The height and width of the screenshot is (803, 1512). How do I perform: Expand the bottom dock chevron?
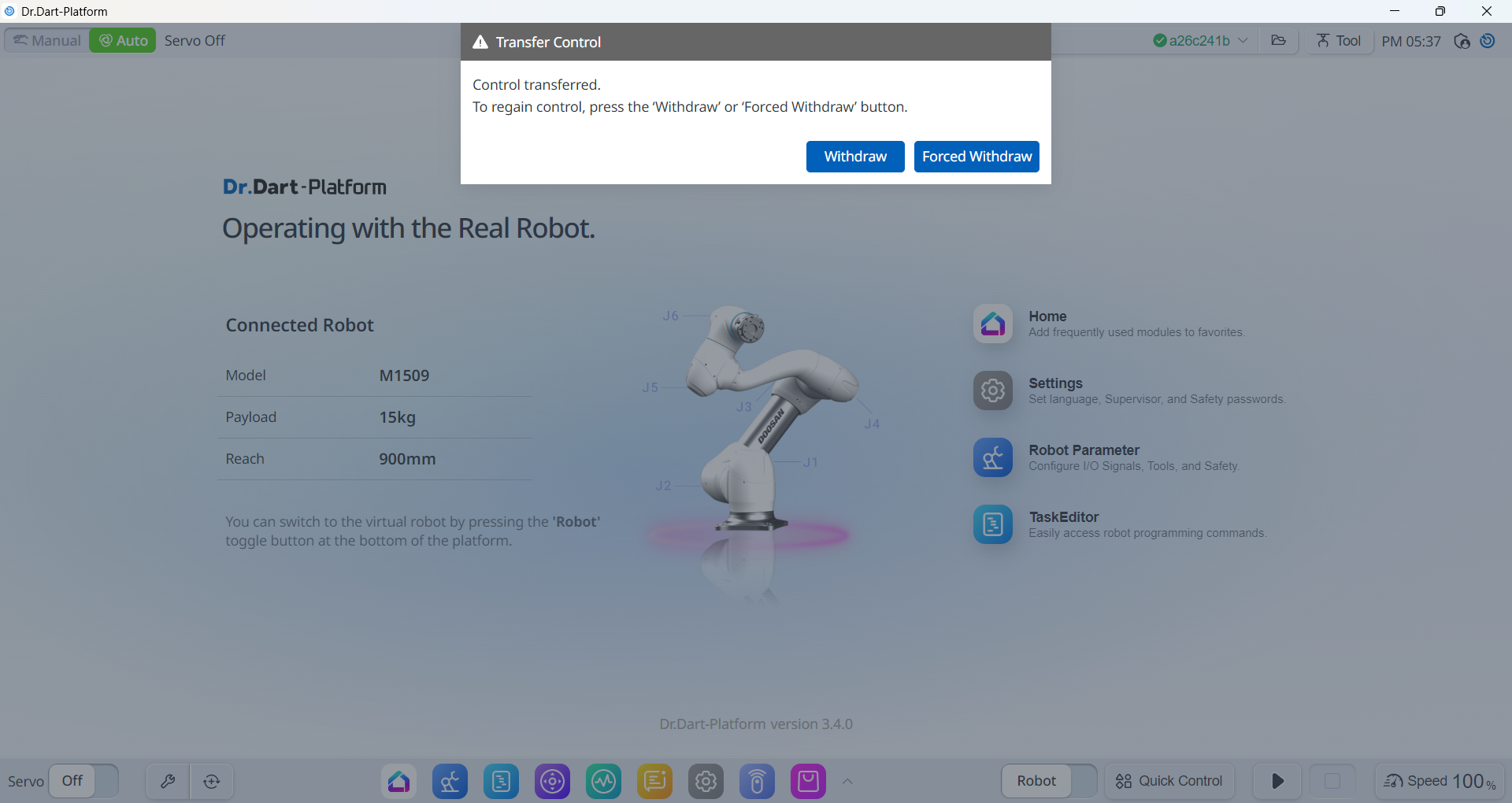[x=847, y=781]
